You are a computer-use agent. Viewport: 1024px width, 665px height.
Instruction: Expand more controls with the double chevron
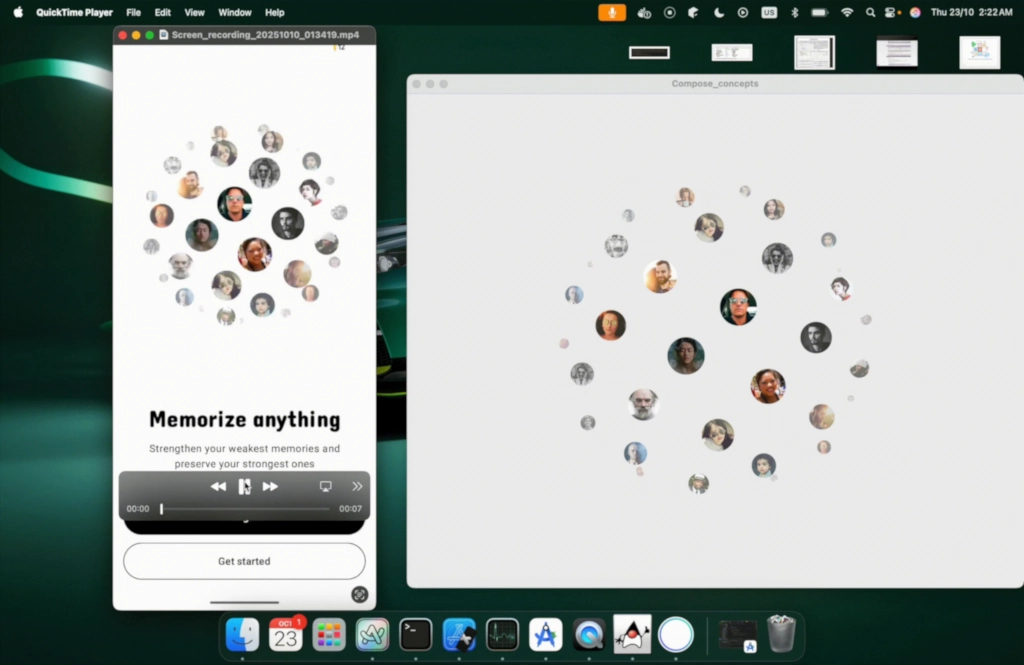click(x=357, y=486)
